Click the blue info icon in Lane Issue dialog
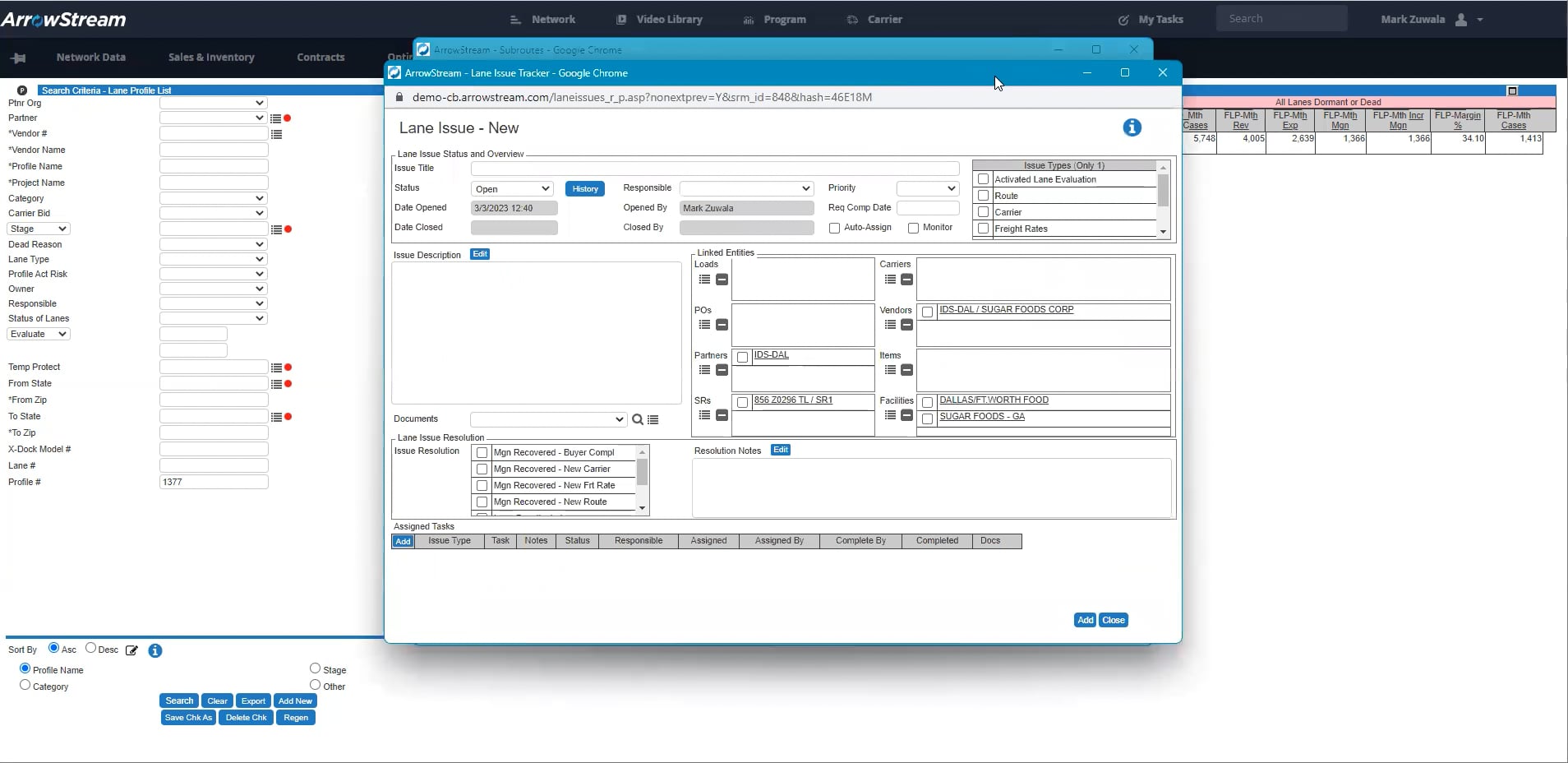Image resolution: width=1568 pixels, height=763 pixels. (1132, 127)
